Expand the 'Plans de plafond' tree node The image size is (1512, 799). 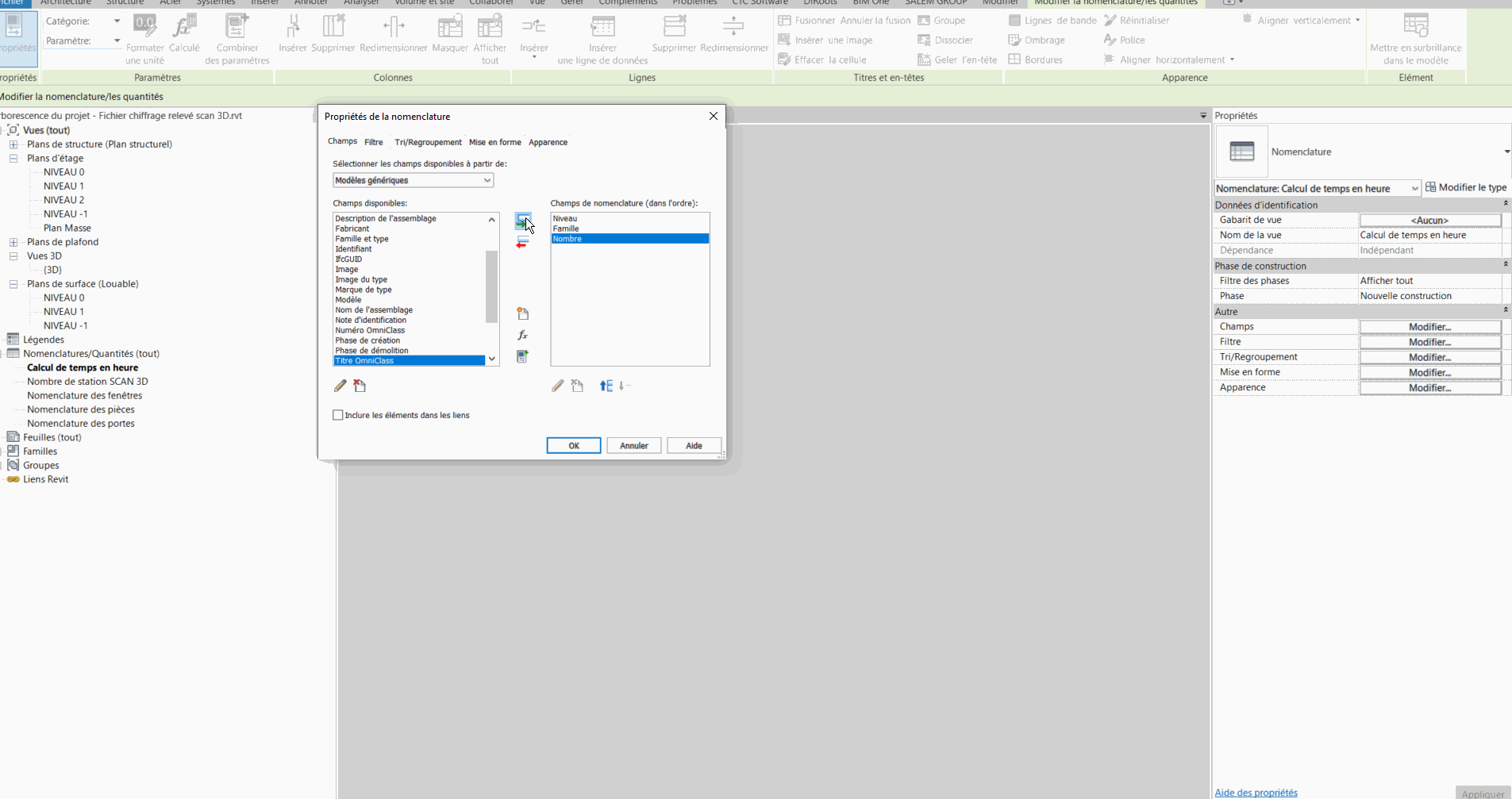point(13,242)
